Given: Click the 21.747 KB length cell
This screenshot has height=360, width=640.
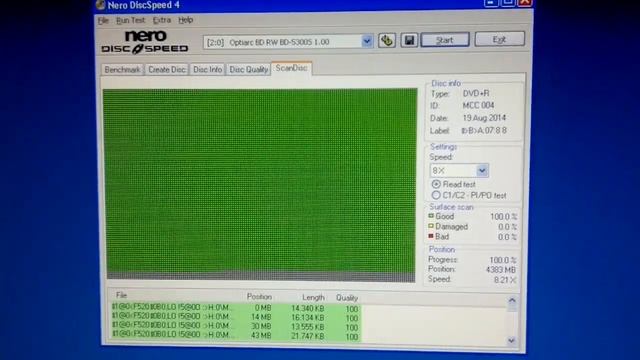Looking at the screenshot, I should click(308, 336).
